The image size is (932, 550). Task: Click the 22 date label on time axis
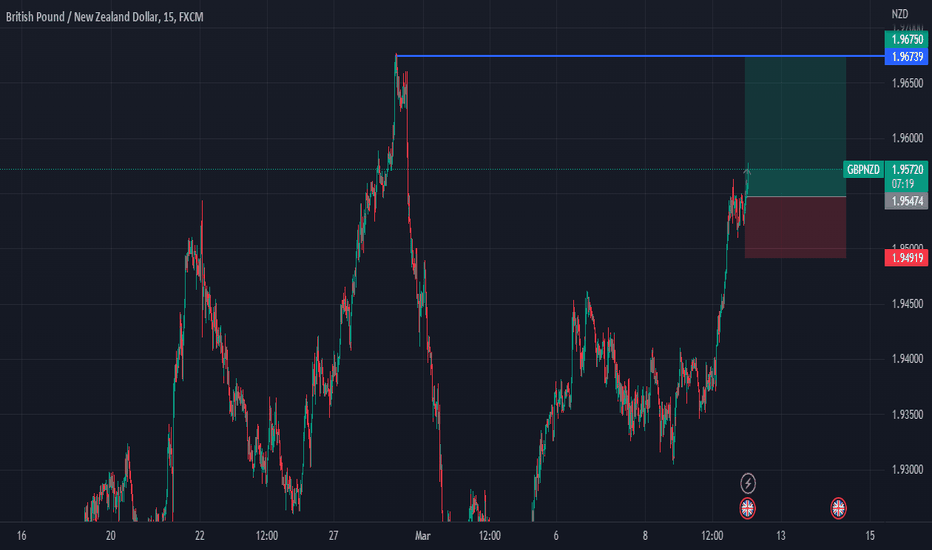pos(200,536)
